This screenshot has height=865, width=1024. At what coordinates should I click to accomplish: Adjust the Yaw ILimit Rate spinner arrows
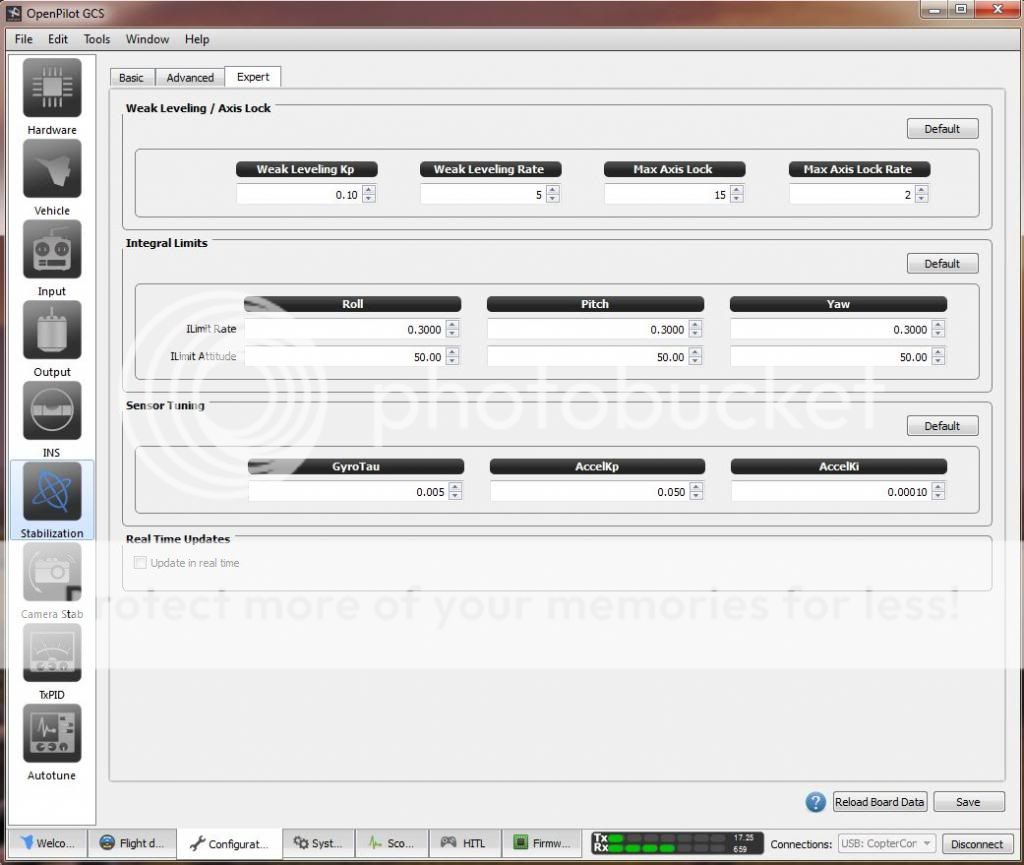pyautogui.click(x=938, y=330)
